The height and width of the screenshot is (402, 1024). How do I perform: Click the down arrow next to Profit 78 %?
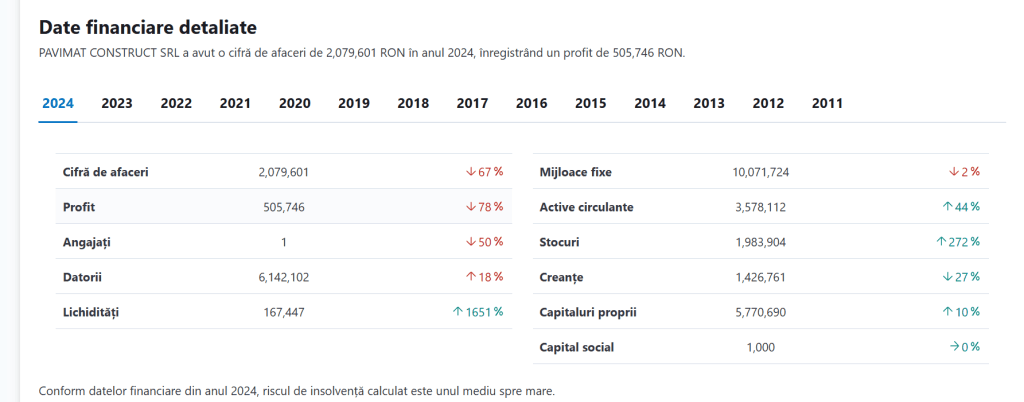tap(470, 208)
